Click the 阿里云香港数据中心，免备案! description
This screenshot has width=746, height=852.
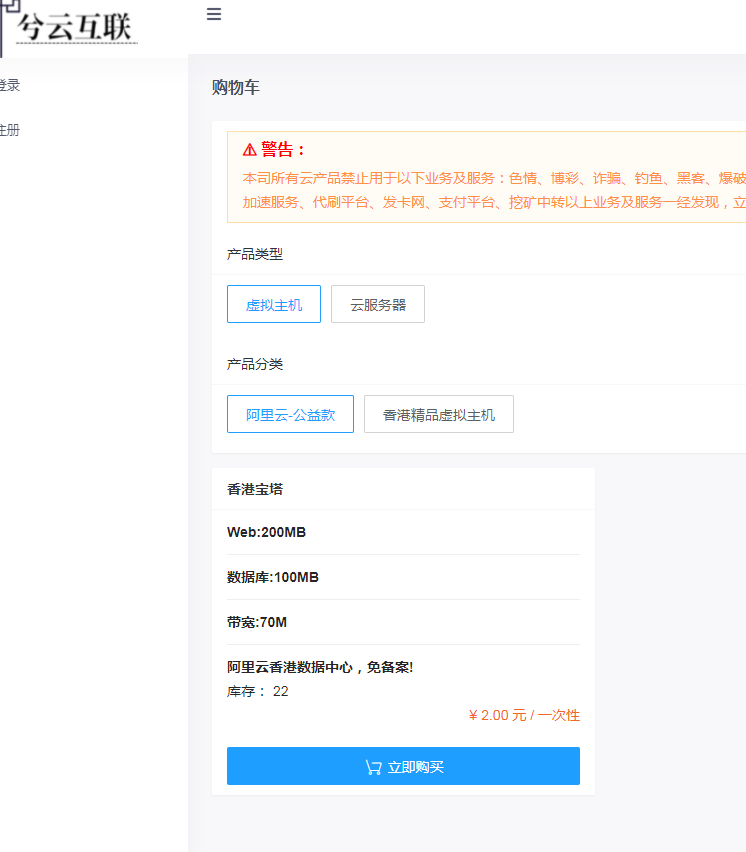tap(320, 667)
